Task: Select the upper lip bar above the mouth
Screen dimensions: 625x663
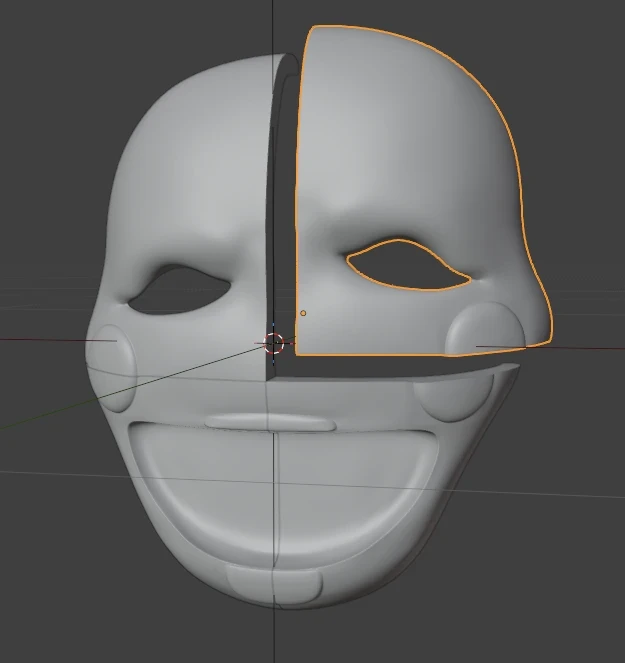Action: [271, 422]
